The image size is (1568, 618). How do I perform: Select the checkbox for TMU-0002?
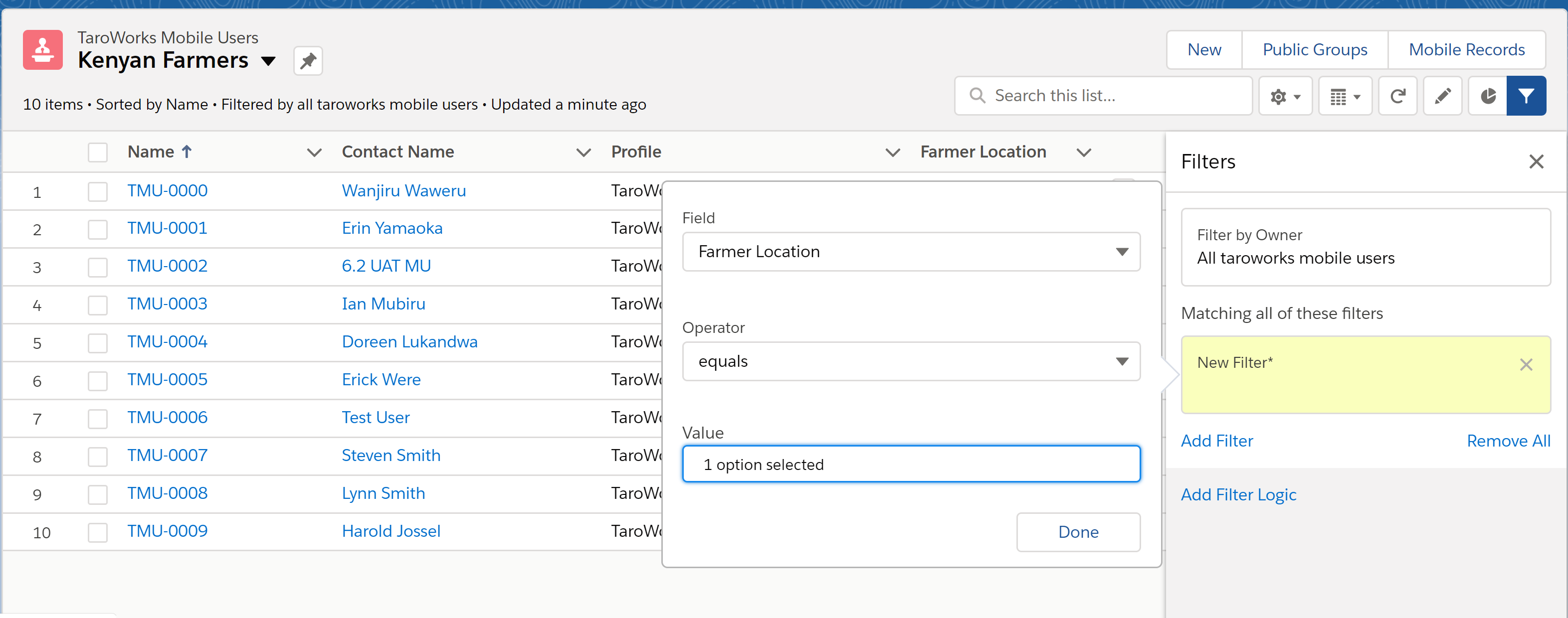[x=97, y=267]
